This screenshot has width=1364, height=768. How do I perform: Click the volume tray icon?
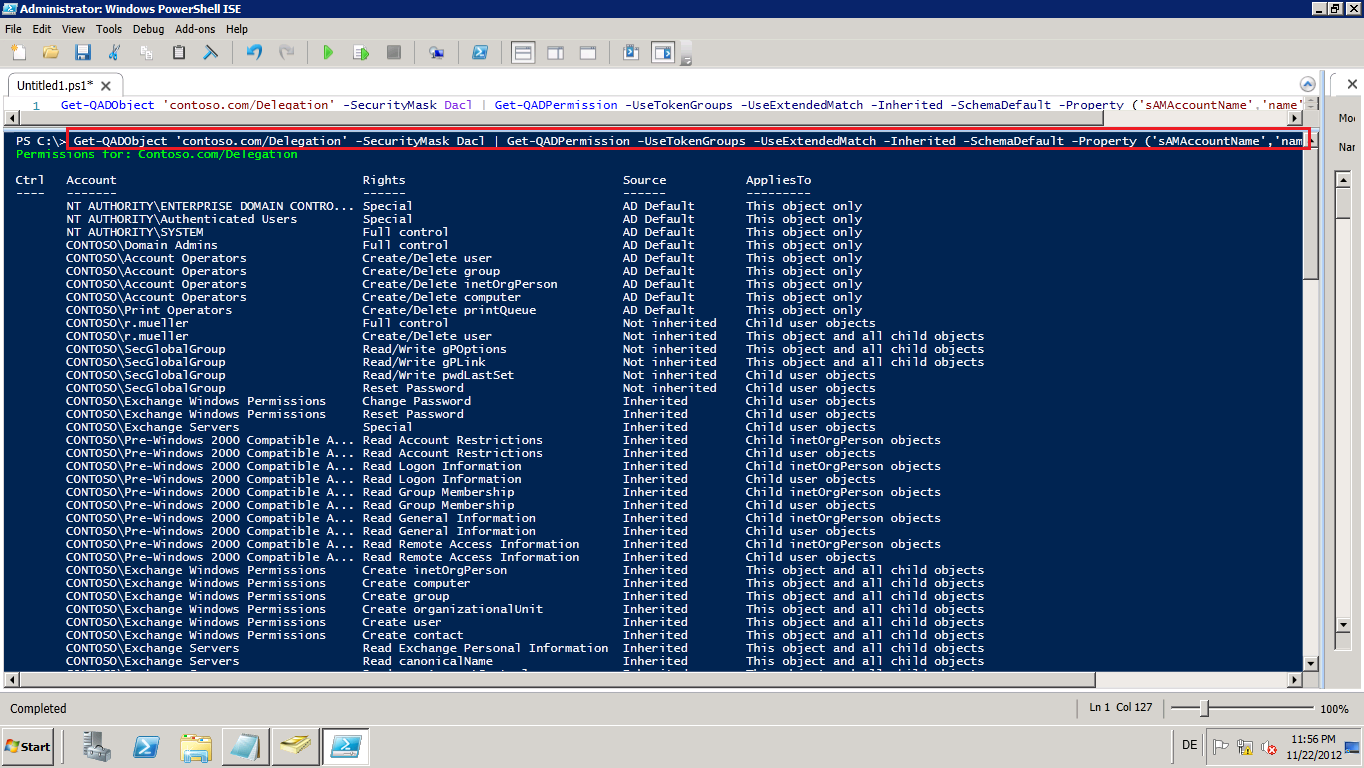tap(1269, 746)
